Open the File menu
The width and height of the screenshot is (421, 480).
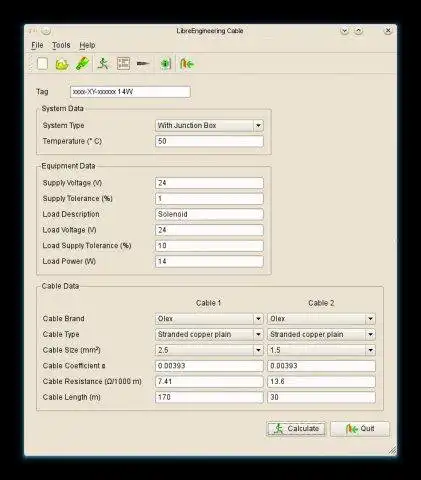coord(37,45)
